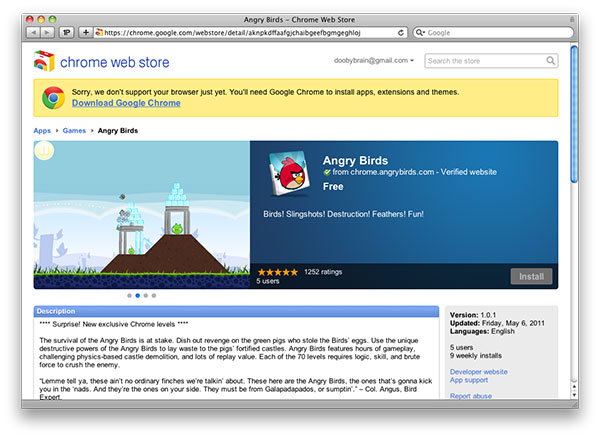Open the Developer website link
This screenshot has height=438, width=600.
tap(479, 372)
